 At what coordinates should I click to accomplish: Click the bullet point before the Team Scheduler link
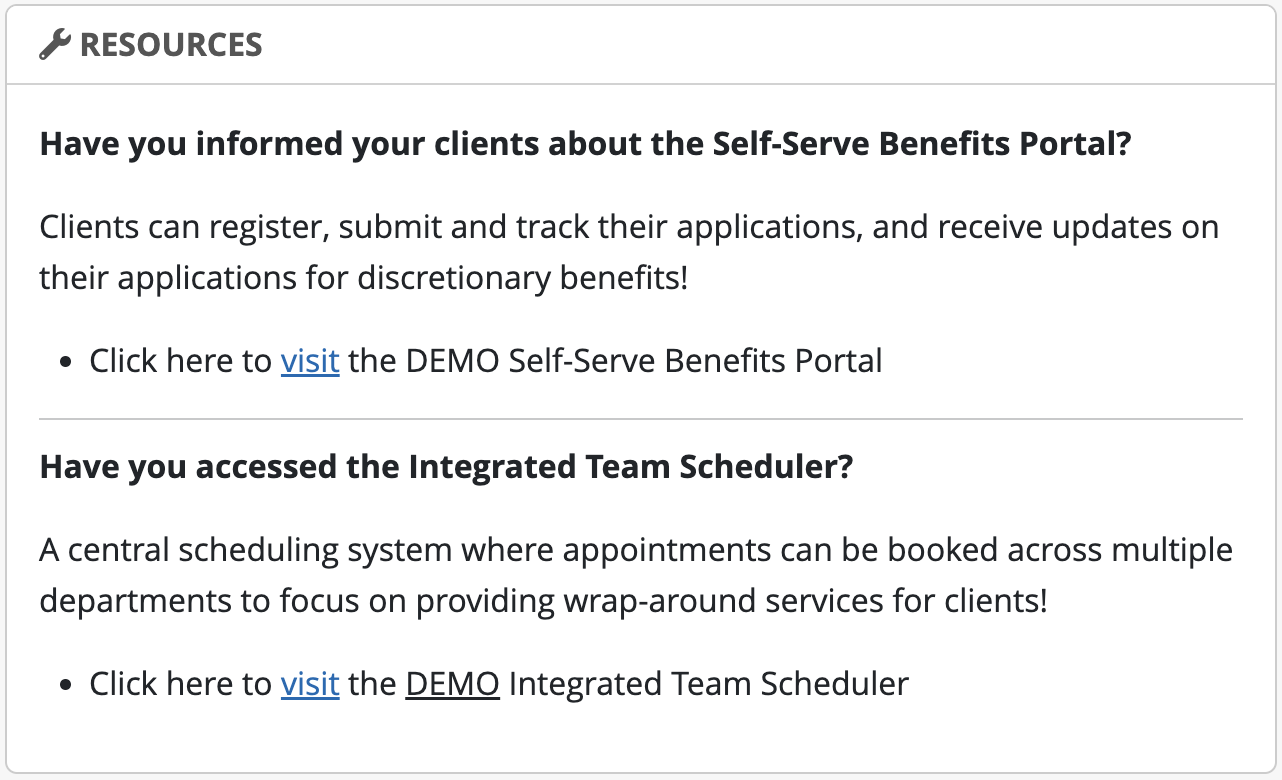coord(67,686)
